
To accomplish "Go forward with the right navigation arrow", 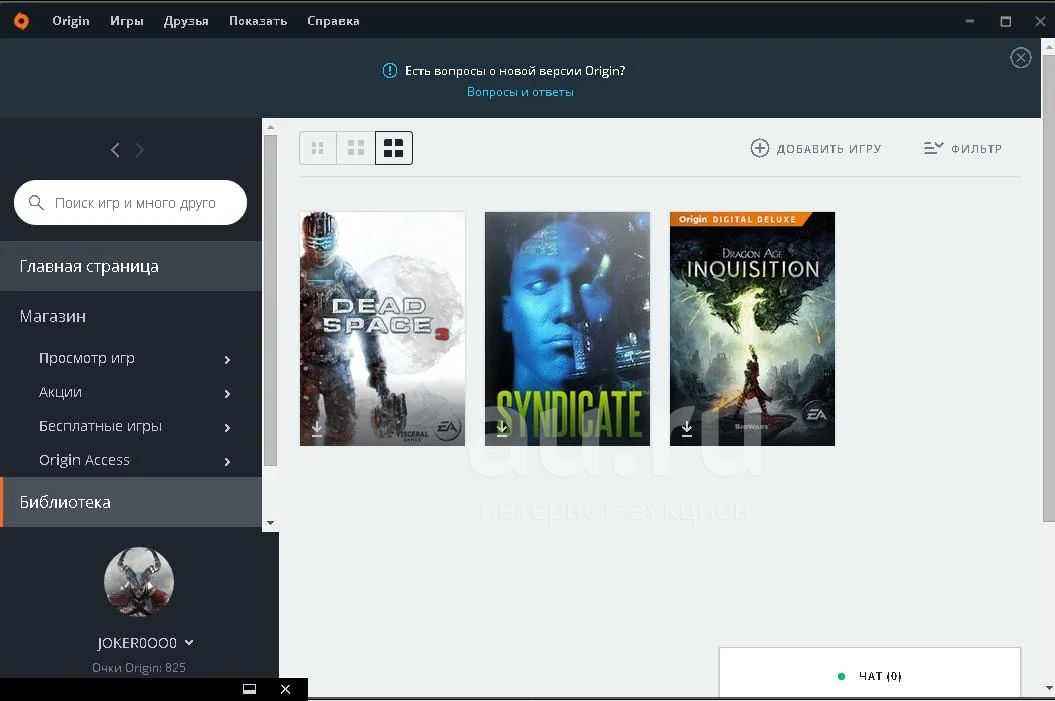I will pyautogui.click(x=139, y=150).
